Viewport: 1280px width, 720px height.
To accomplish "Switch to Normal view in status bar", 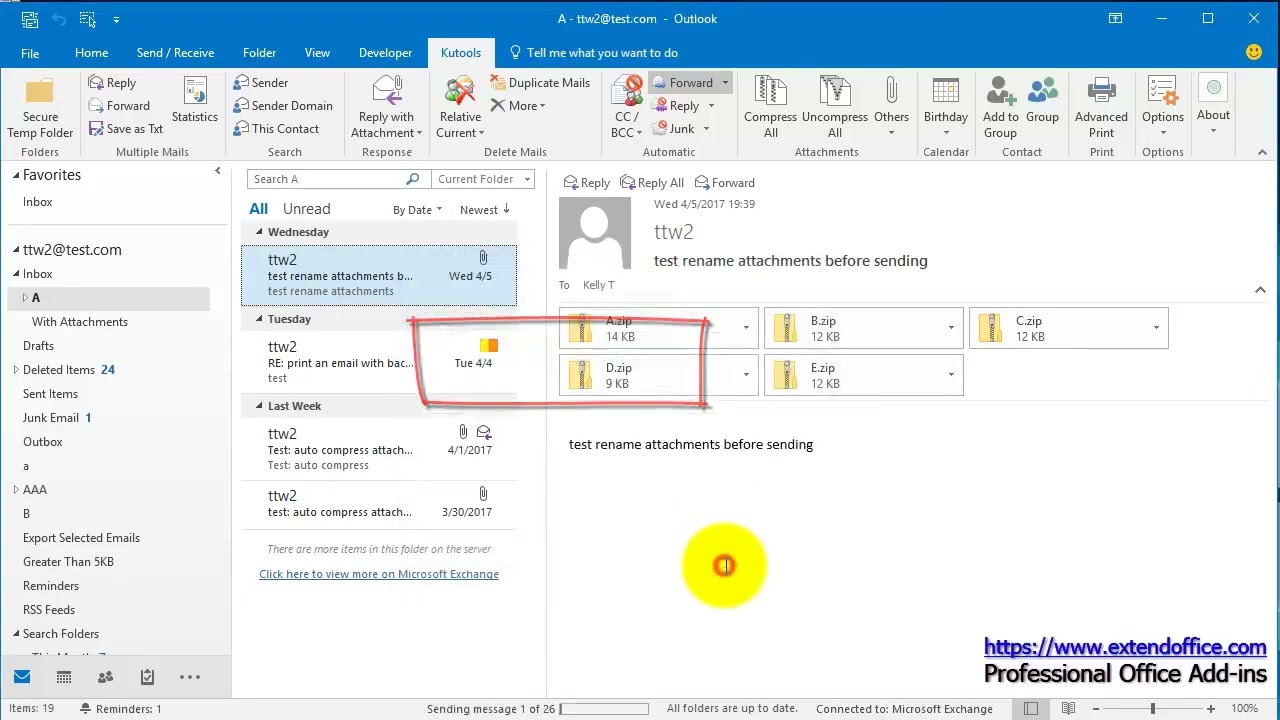I will [1031, 709].
